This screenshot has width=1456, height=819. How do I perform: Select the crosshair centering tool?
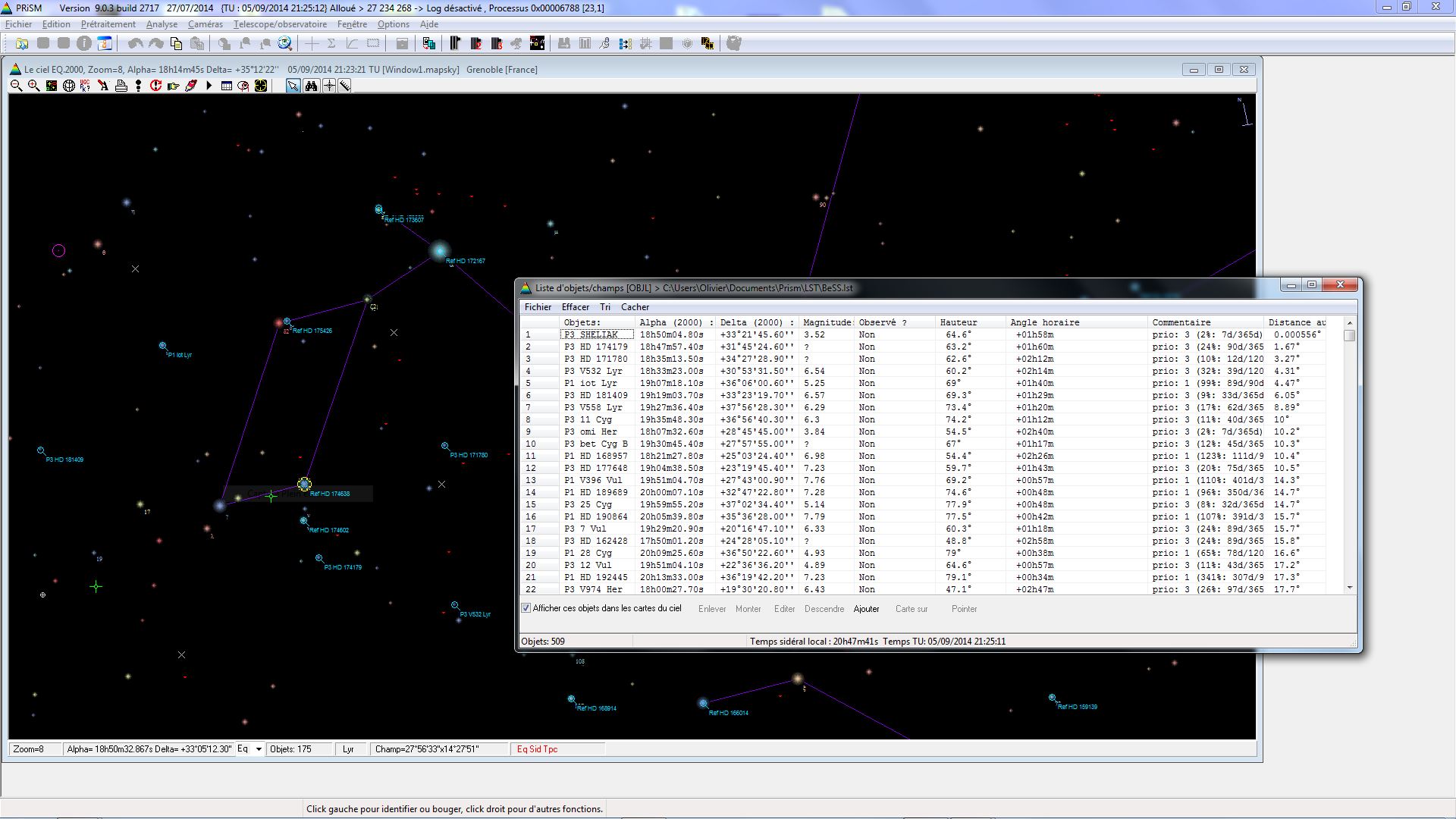point(329,86)
